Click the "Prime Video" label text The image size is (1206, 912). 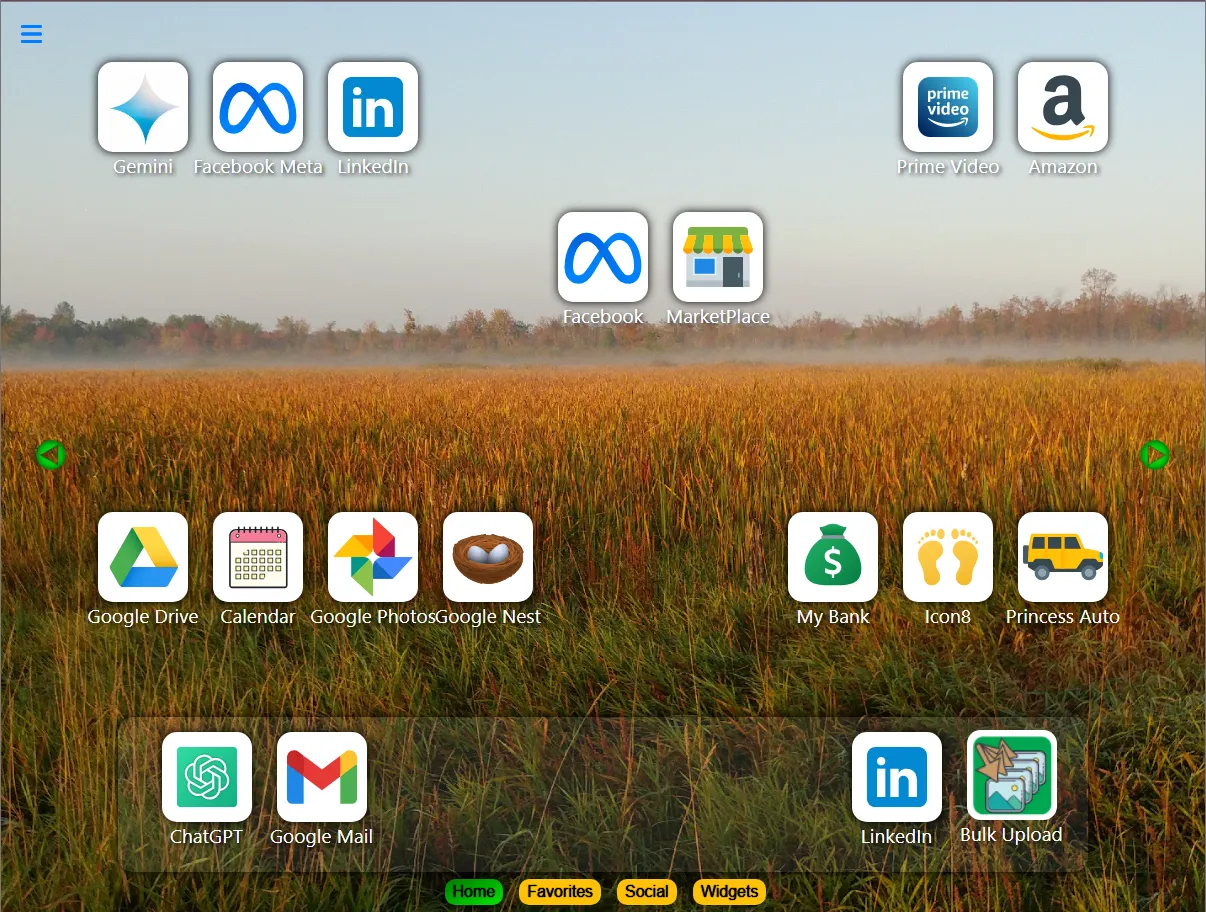[948, 167]
